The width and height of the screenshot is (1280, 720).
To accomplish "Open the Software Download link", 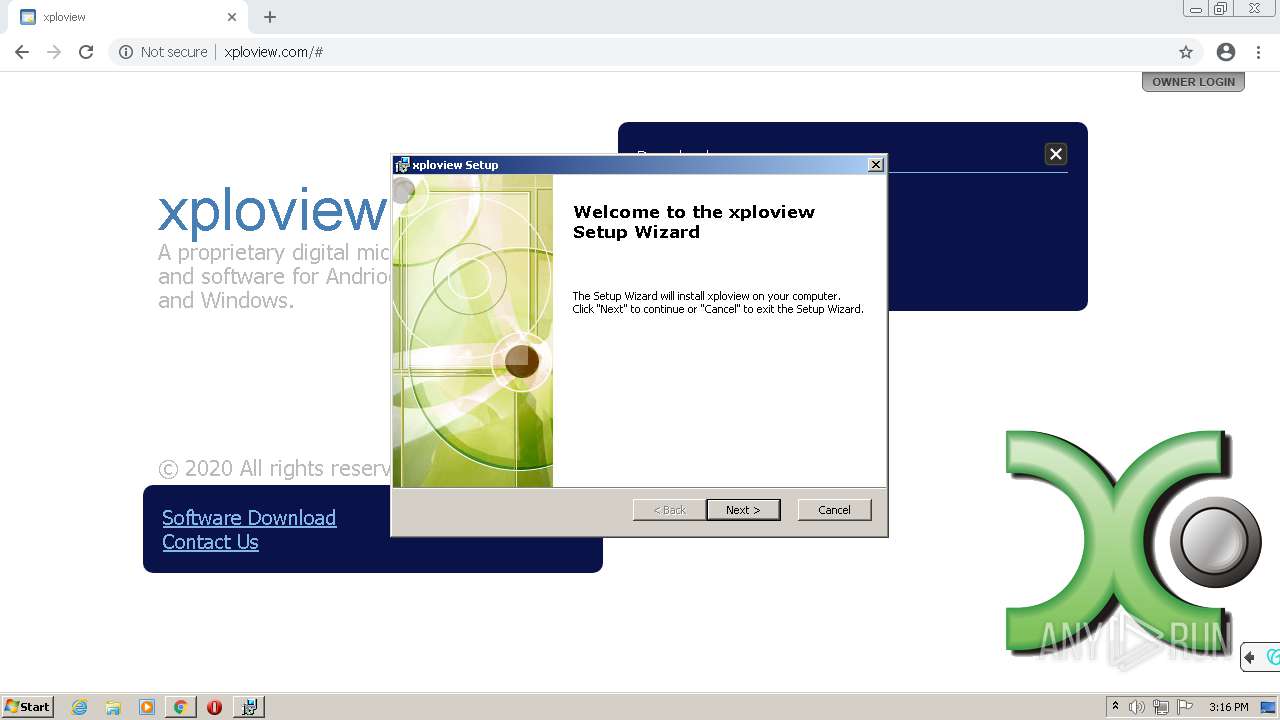I will pos(249,517).
